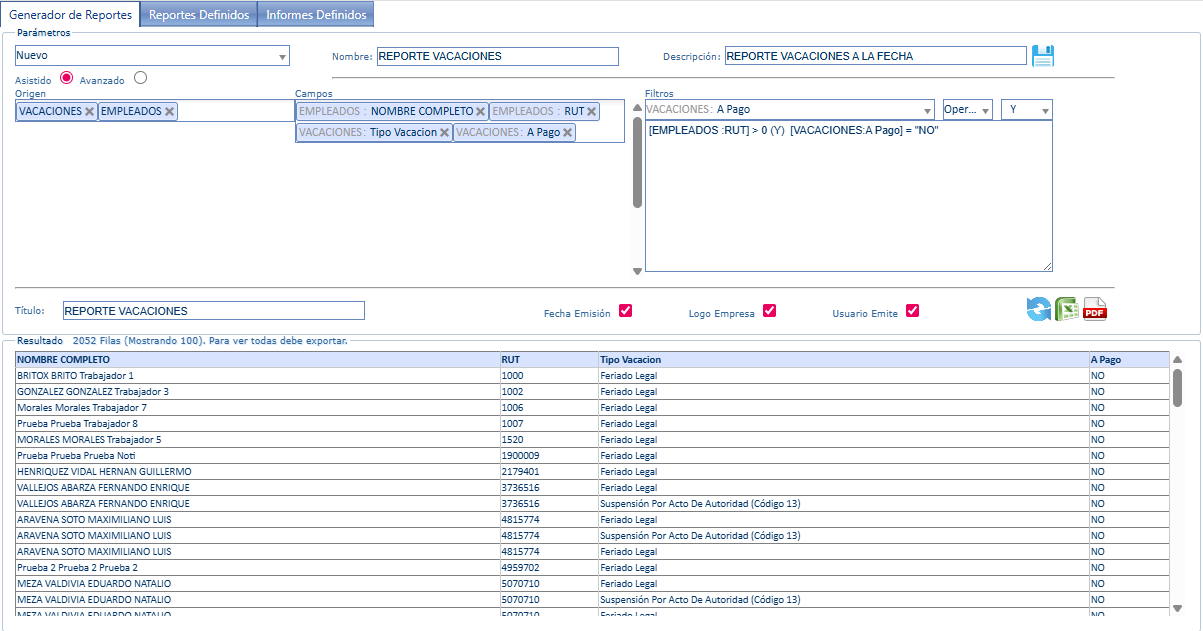
Task: Select the Asistido radio button
Action: pyautogui.click(x=67, y=78)
